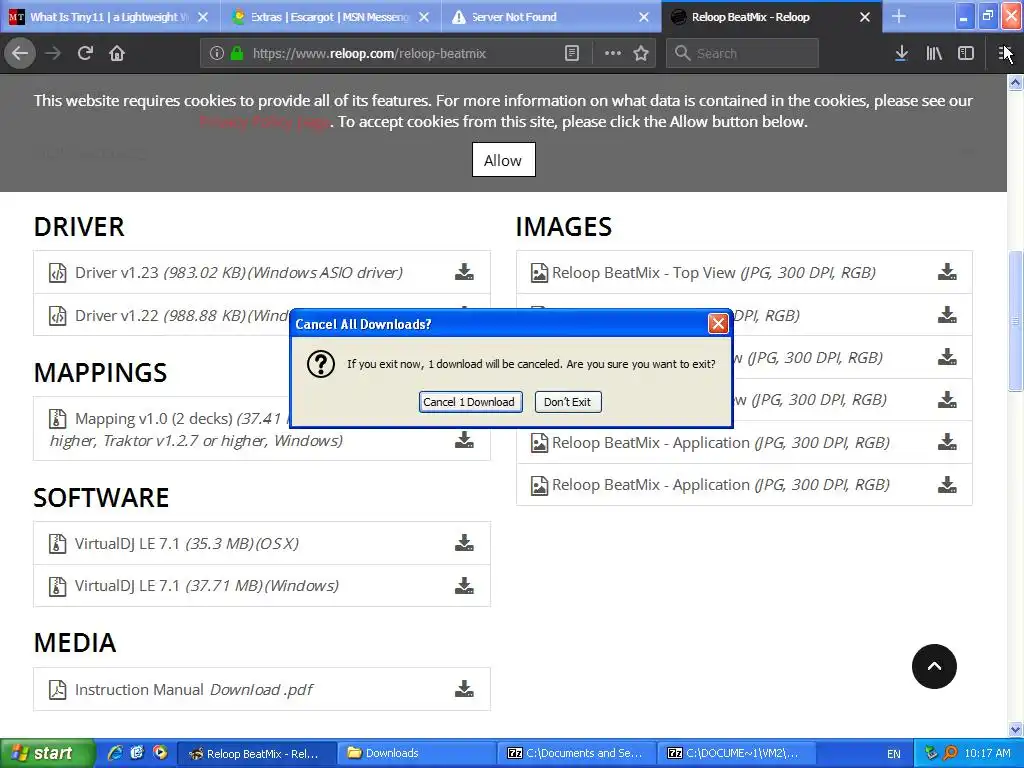1024x768 pixels.
Task: Close the What Is Tiny11 tab
Action: point(203,17)
